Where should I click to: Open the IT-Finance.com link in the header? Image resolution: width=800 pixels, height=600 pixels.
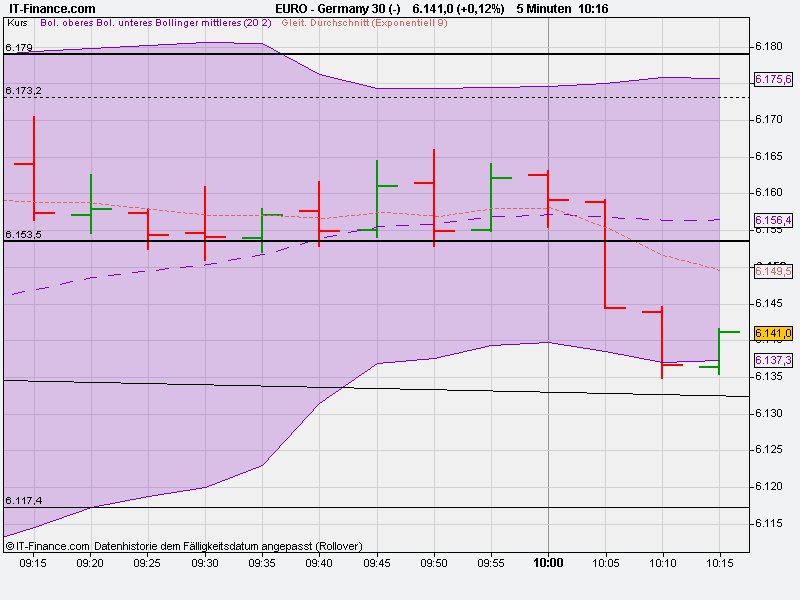[x=50, y=7]
